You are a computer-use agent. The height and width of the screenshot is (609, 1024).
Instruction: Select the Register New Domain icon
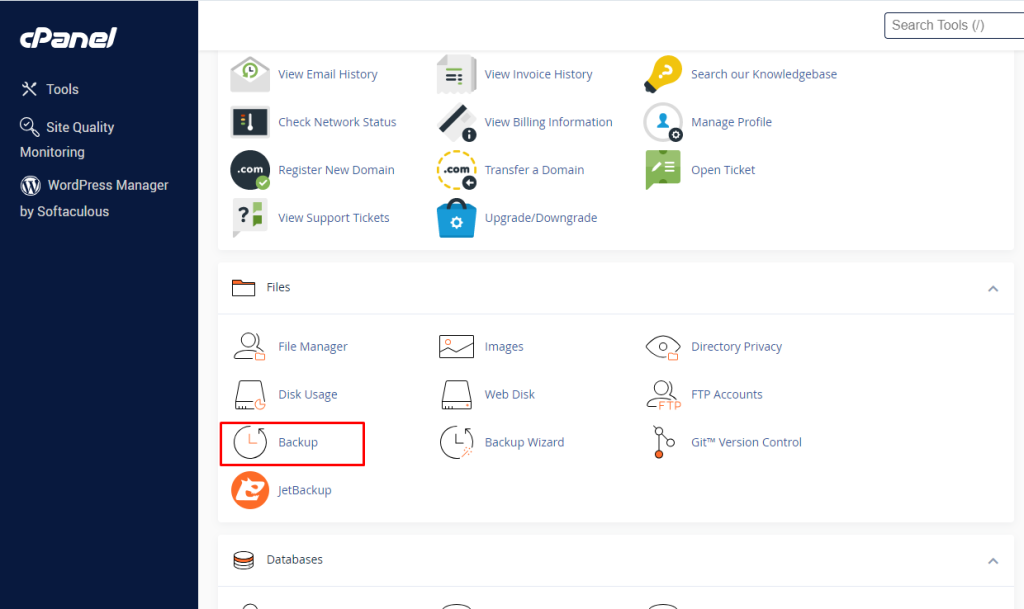coord(250,170)
